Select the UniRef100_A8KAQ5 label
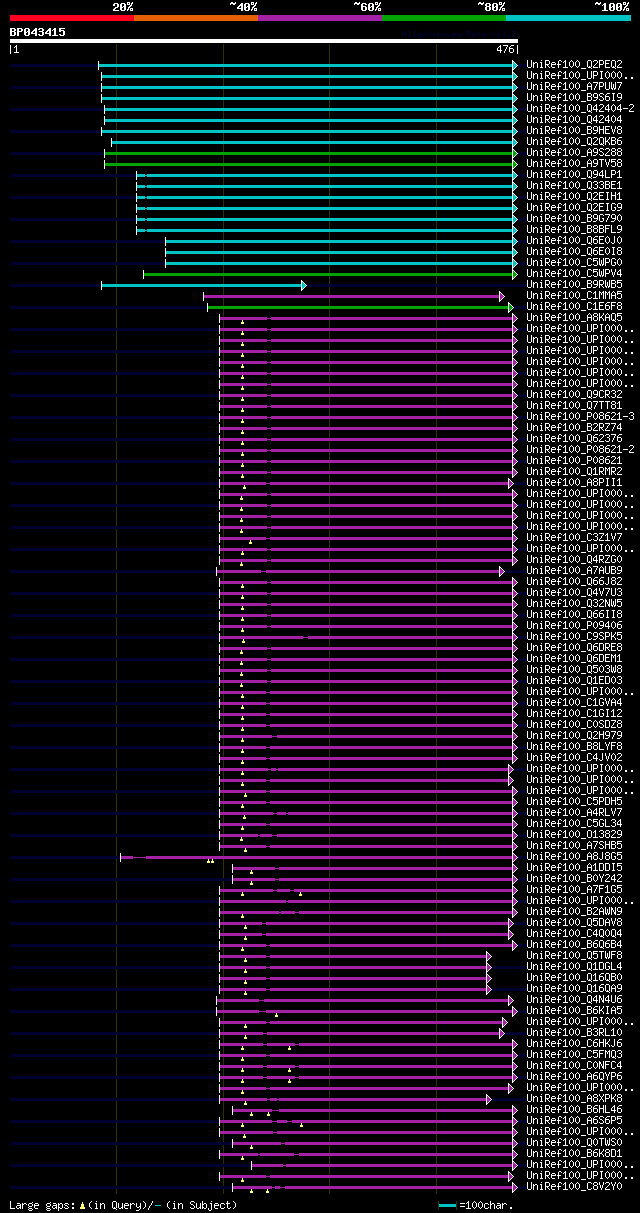Viewport: 640px width, 1213px height. pos(574,317)
